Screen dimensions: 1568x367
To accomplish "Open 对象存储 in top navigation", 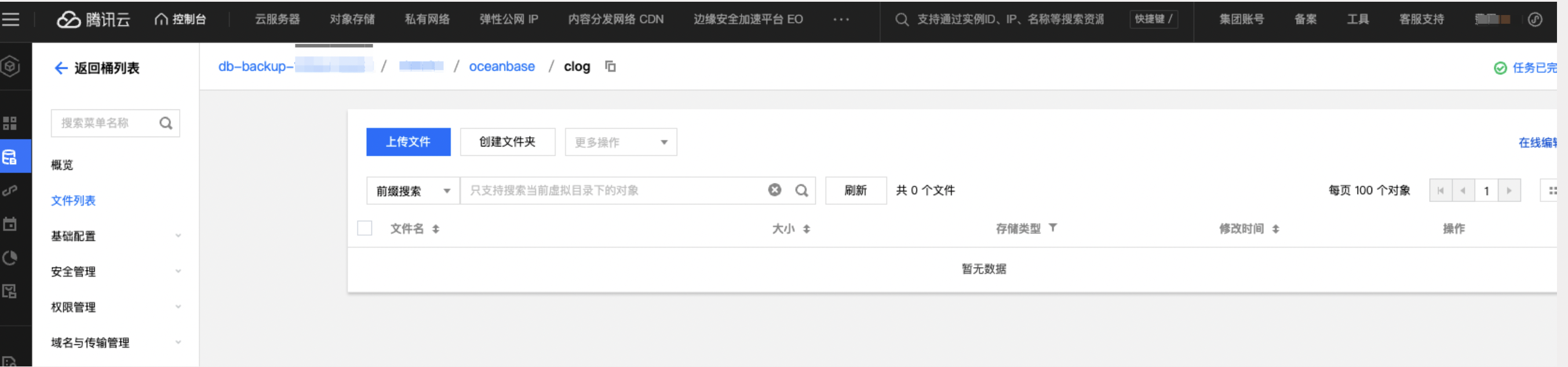I will pyautogui.click(x=352, y=20).
